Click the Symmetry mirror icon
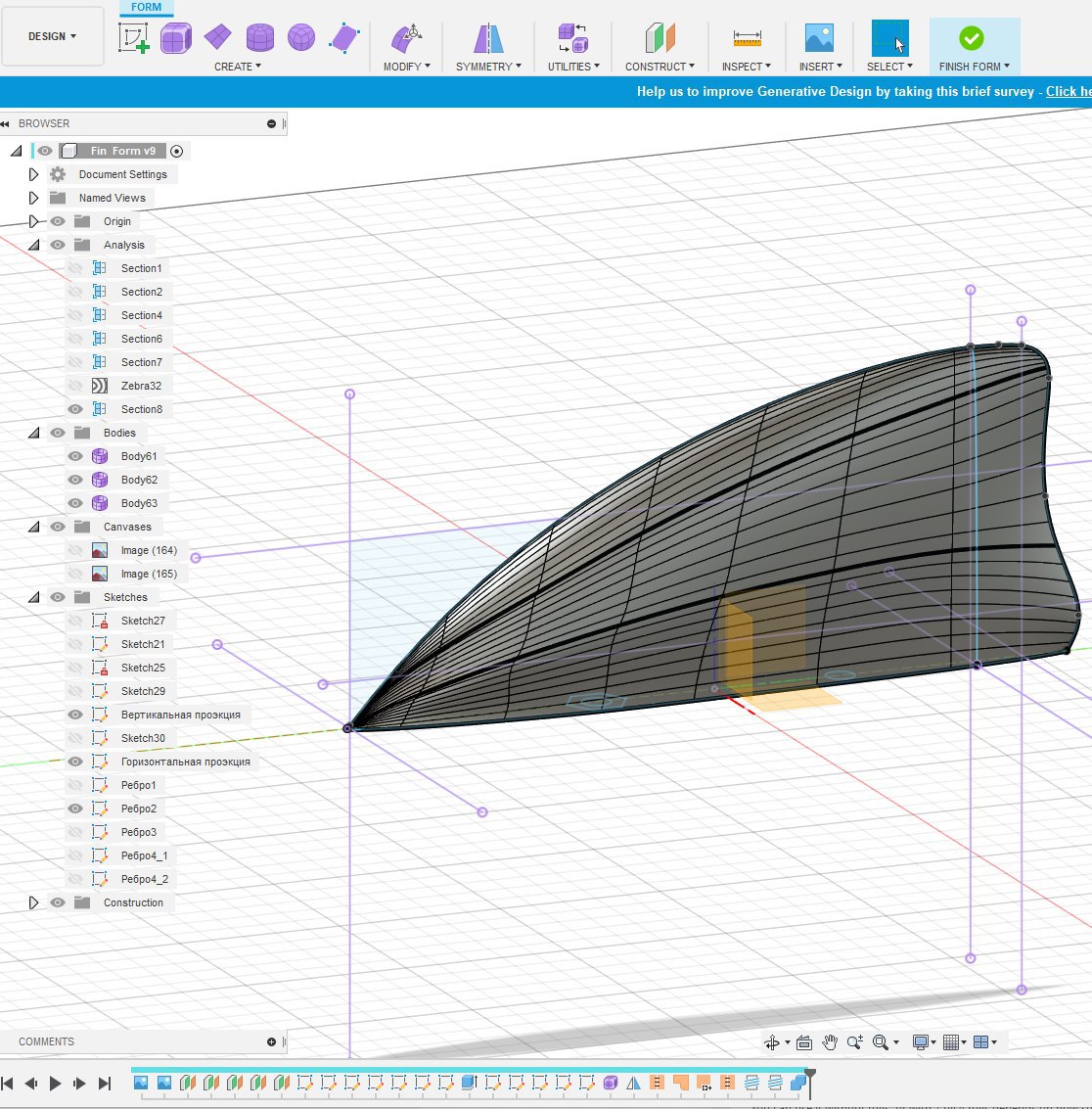The height and width of the screenshot is (1109, 1092). click(488, 38)
